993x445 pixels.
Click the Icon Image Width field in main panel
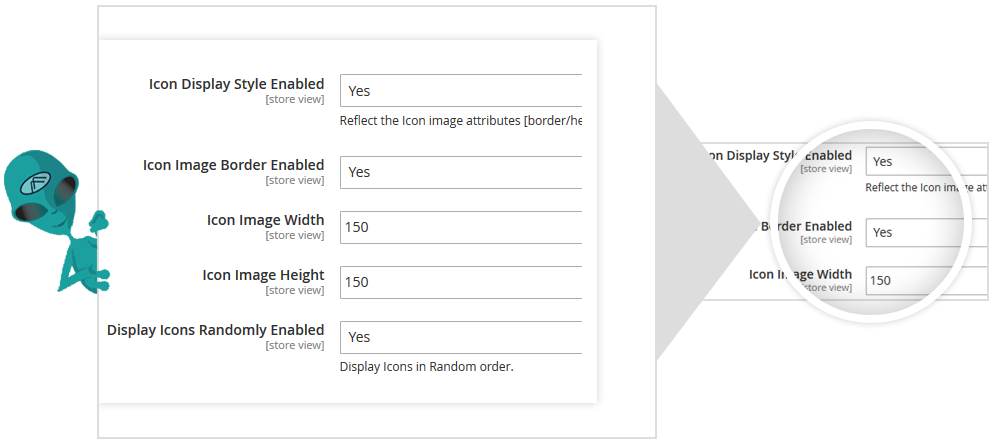tap(461, 227)
